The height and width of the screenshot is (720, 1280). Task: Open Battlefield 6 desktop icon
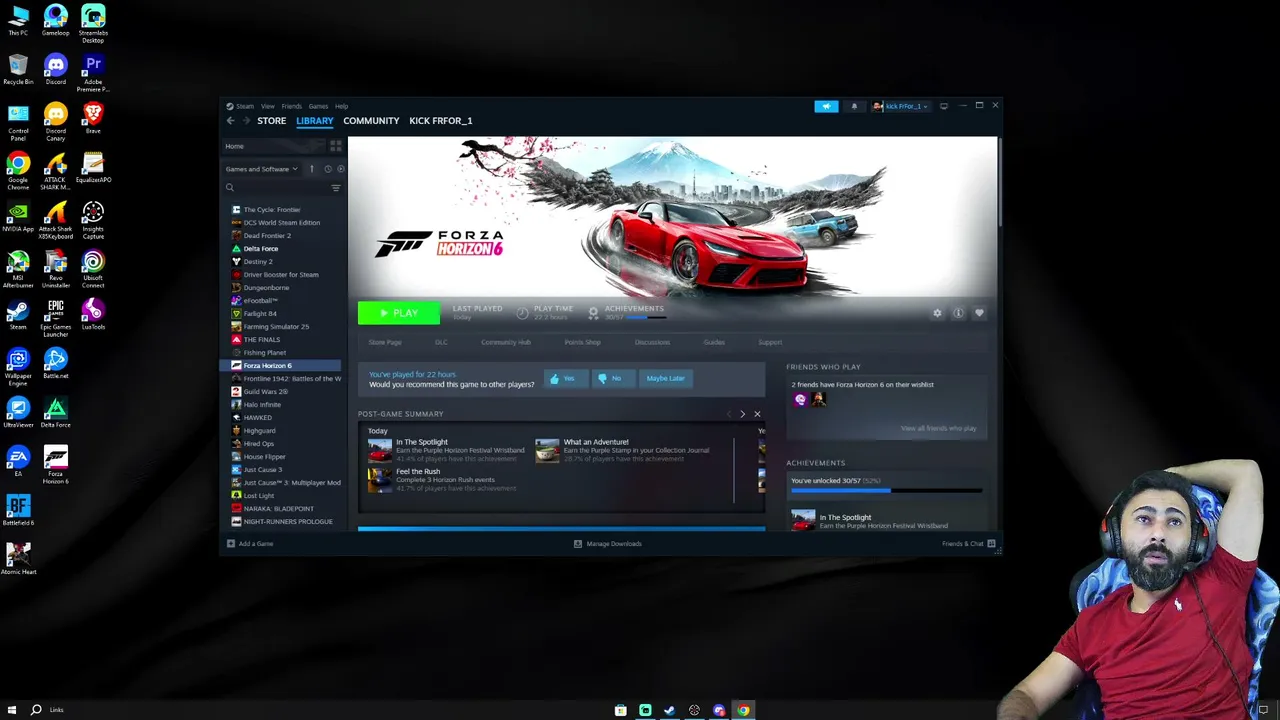[x=18, y=510]
